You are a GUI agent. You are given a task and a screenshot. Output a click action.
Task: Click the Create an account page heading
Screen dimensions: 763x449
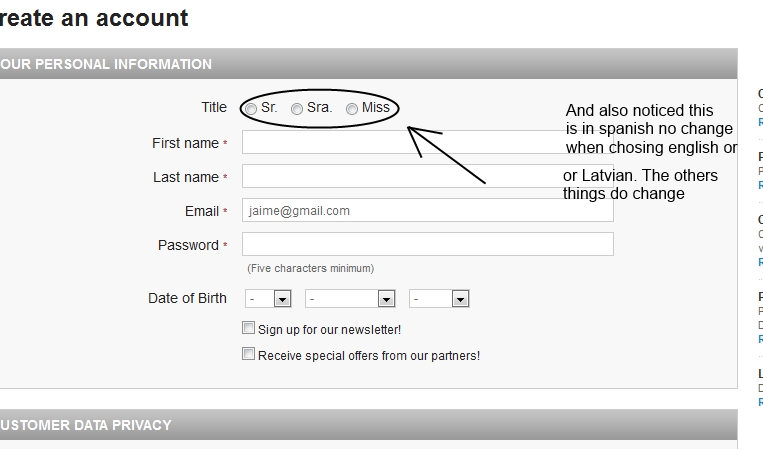point(94,18)
